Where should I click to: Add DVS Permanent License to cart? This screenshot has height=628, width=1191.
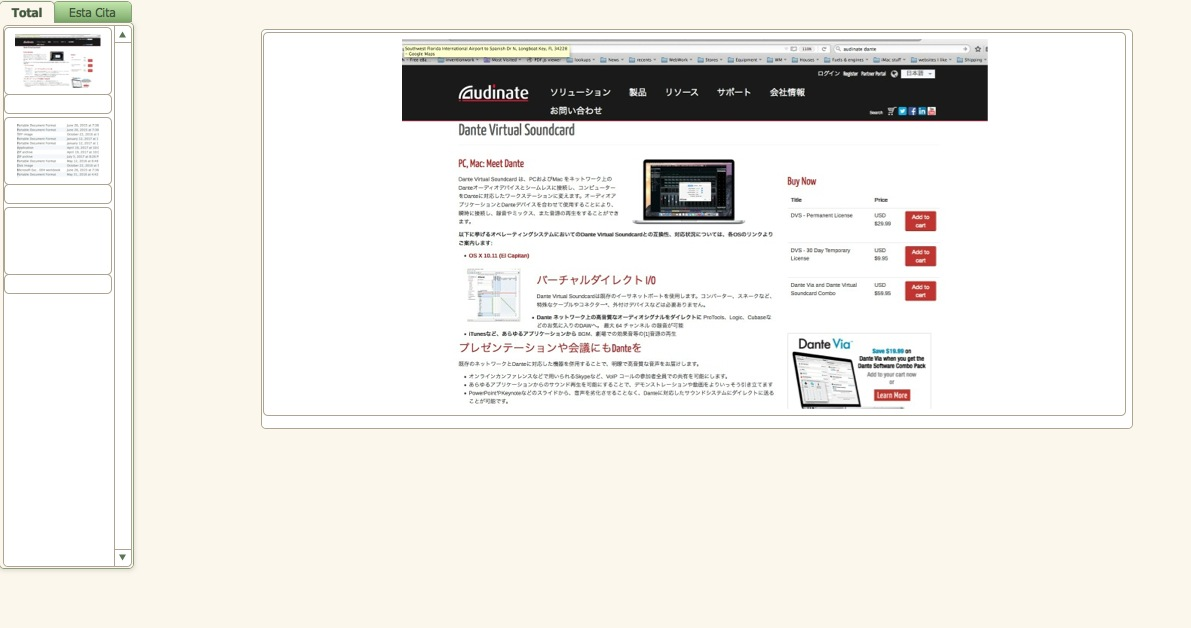(x=920, y=221)
